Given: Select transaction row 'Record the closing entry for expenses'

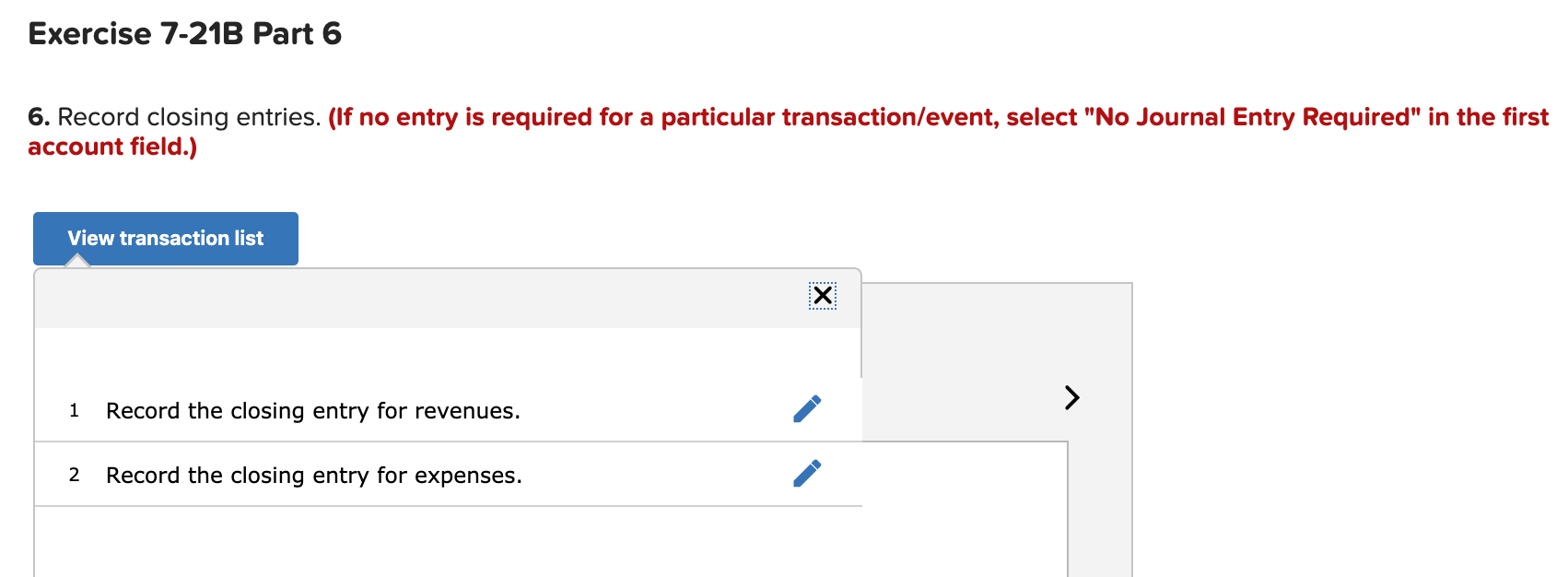Looking at the screenshot, I should click(313, 476).
